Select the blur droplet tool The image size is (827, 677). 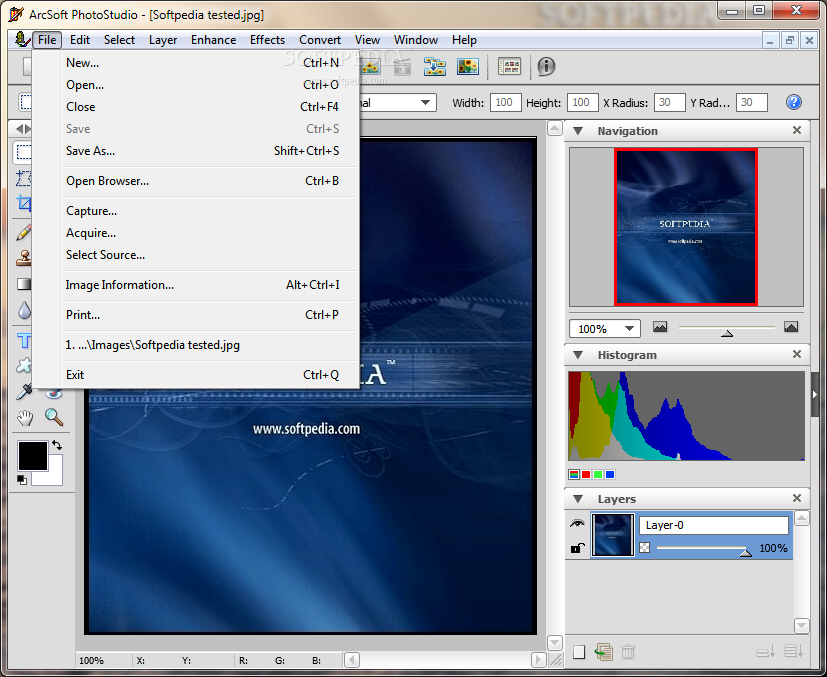pyautogui.click(x=24, y=311)
